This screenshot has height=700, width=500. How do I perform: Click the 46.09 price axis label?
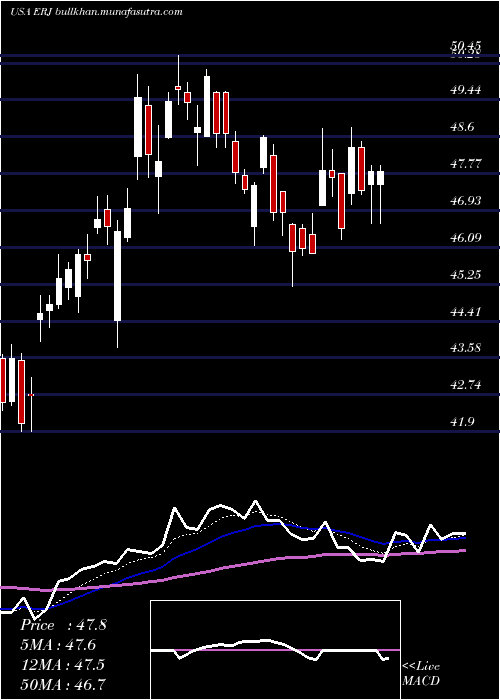466,238
